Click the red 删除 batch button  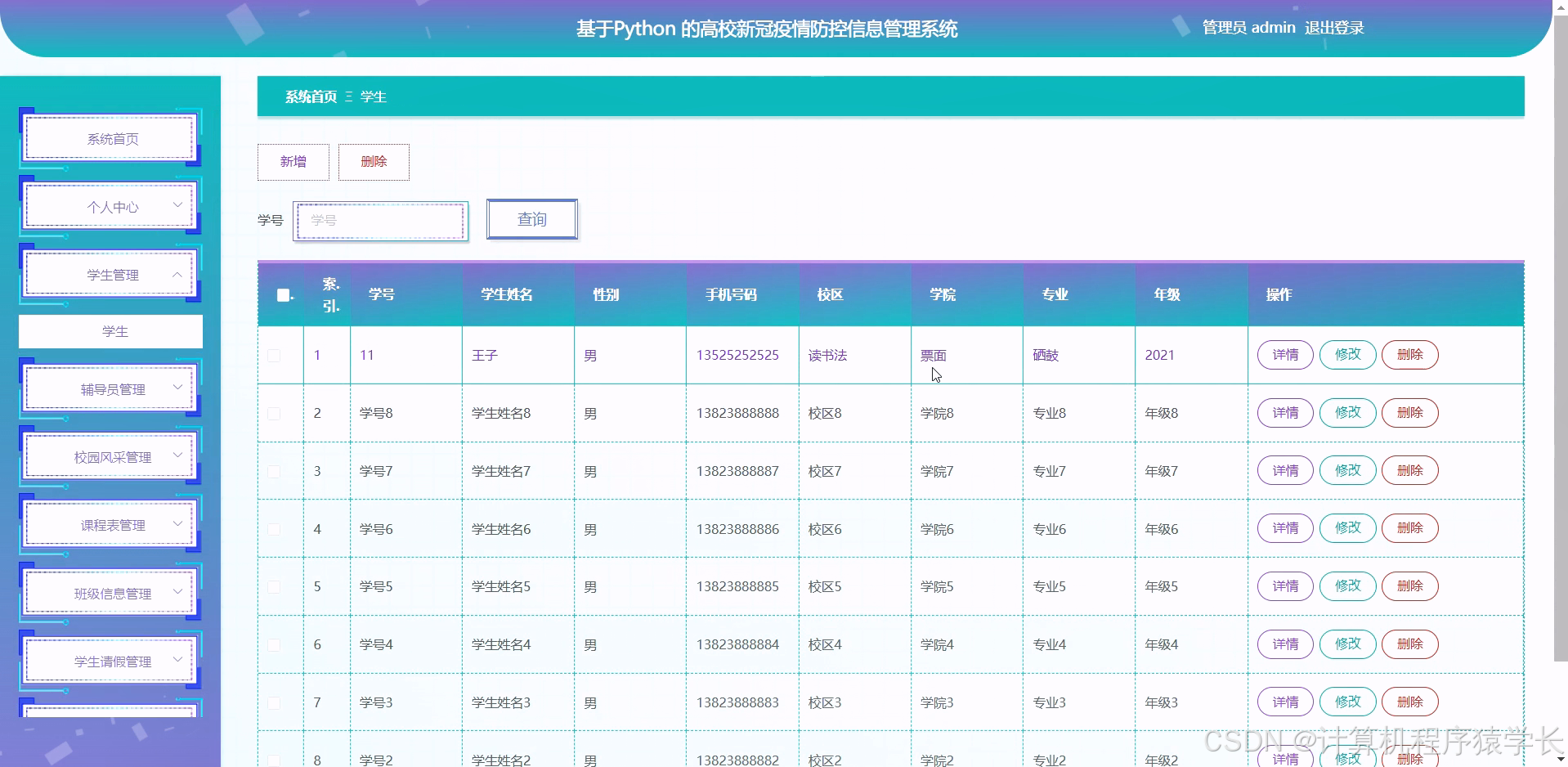click(x=374, y=162)
